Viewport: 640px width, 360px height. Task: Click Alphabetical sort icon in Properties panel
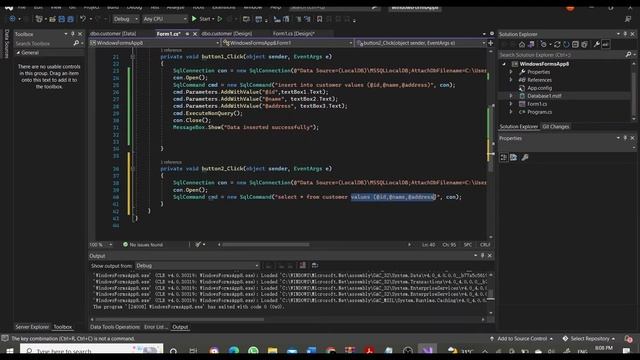(513, 158)
